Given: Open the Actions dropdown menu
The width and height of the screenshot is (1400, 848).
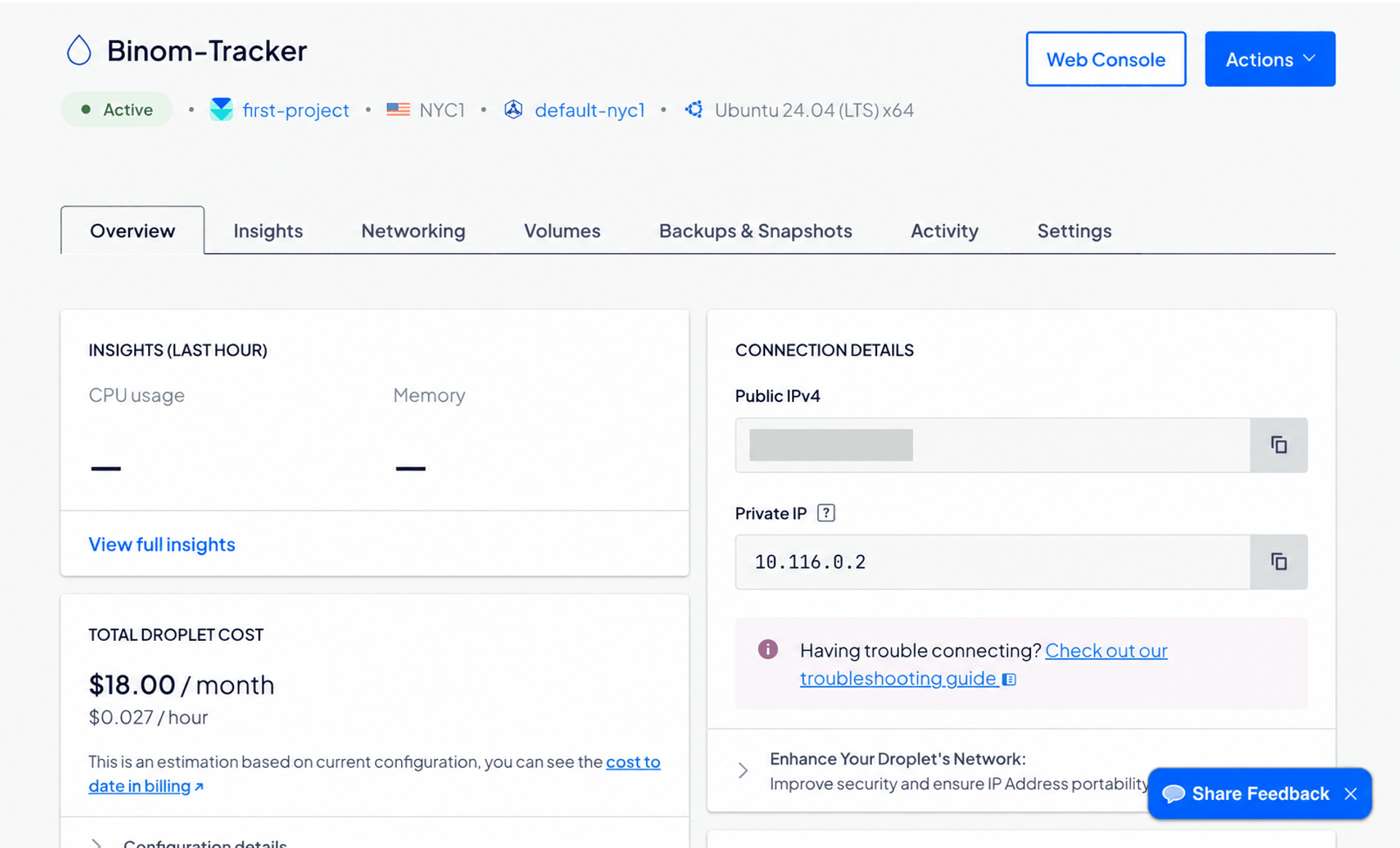Looking at the screenshot, I should (1269, 59).
